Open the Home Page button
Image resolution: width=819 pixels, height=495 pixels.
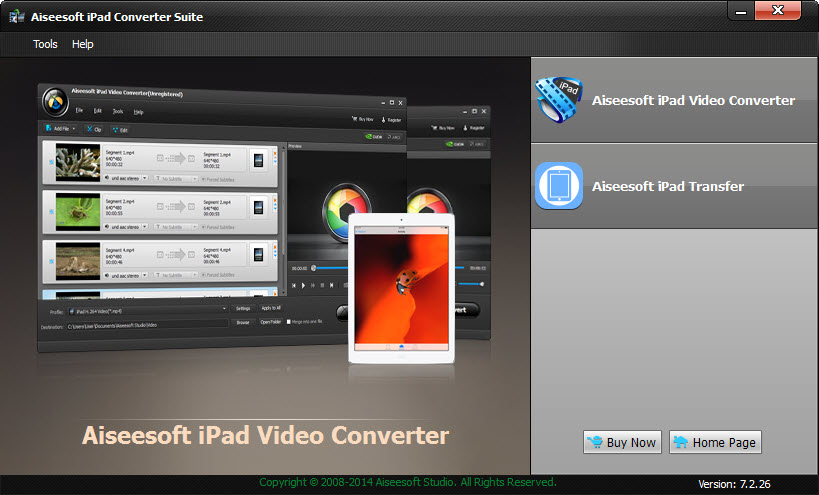715,442
